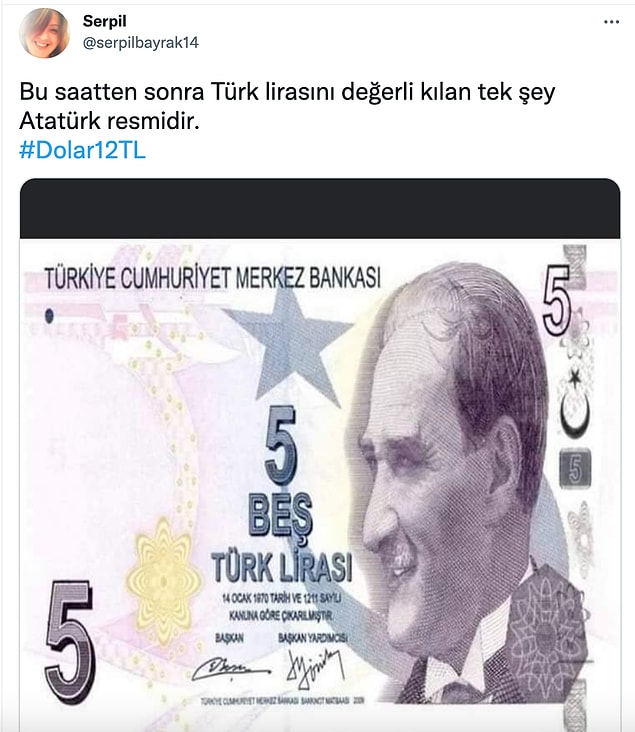Screen dimensions: 635x732
Task: Click the small square 5 security patch
Action: (575, 469)
